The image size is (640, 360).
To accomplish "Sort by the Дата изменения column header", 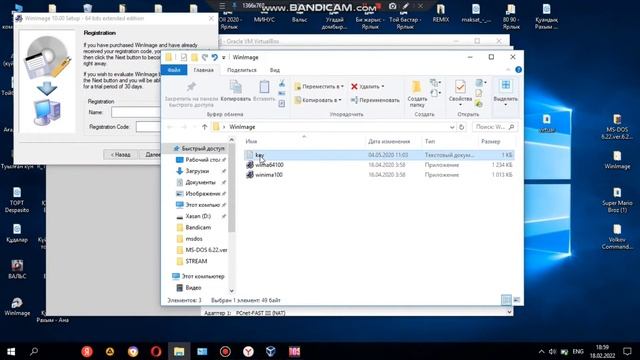I will (x=389, y=142).
